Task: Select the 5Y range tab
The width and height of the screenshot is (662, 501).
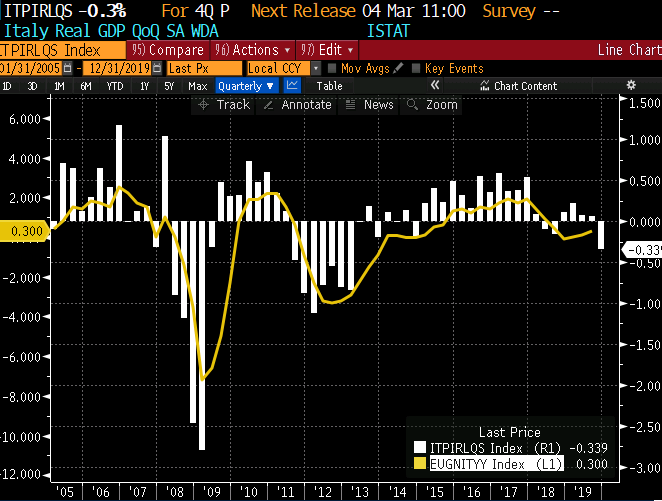Action: (169, 86)
